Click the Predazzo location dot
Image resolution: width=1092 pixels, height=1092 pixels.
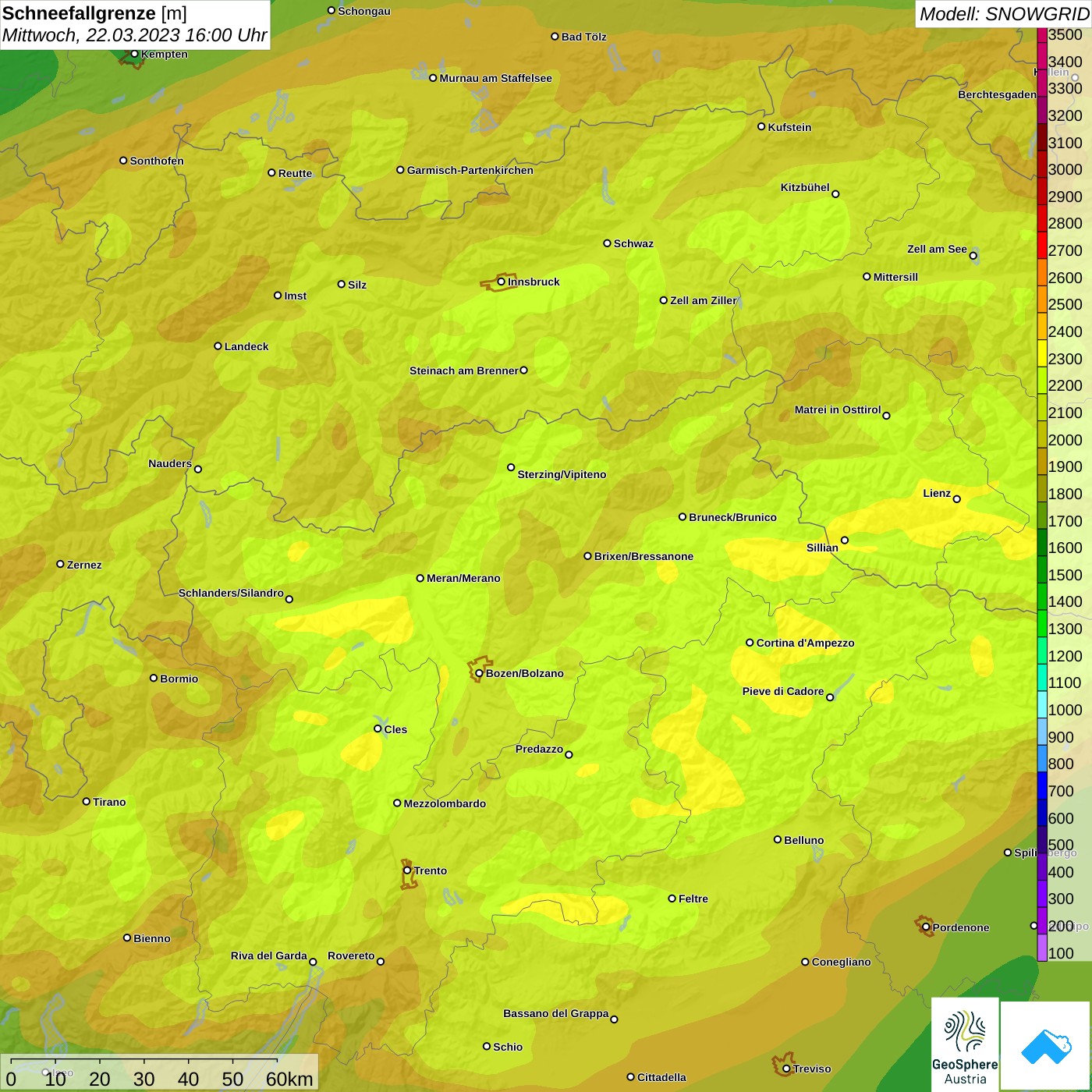[569, 755]
